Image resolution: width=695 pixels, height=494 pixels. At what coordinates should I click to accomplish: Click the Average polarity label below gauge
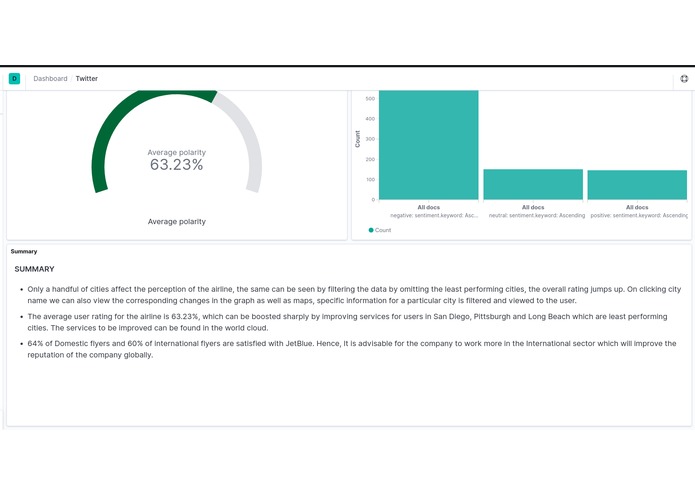click(177, 222)
